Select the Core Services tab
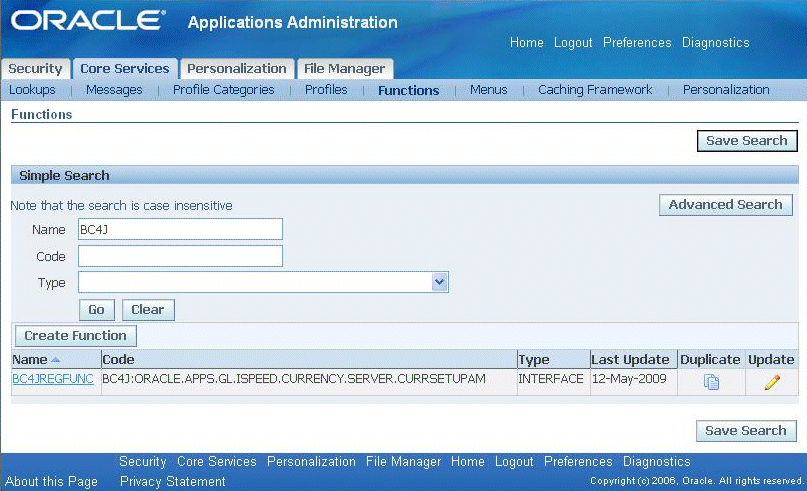Image resolution: width=807 pixels, height=491 pixels. click(125, 68)
